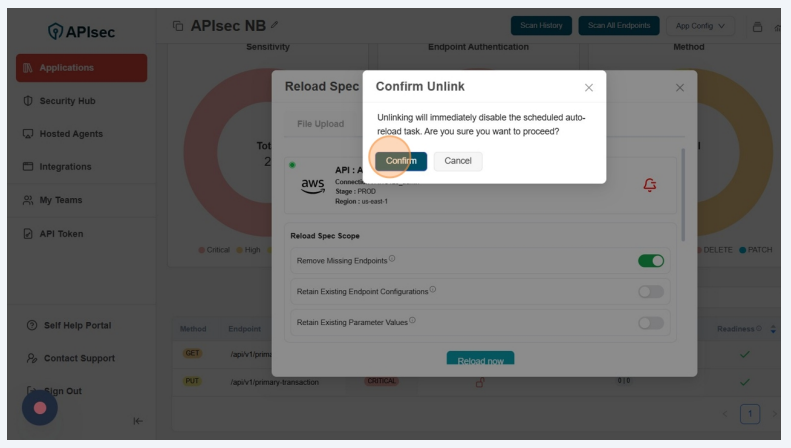Close the Confirm Unlink dialog
The image size is (791, 448).
click(588, 88)
